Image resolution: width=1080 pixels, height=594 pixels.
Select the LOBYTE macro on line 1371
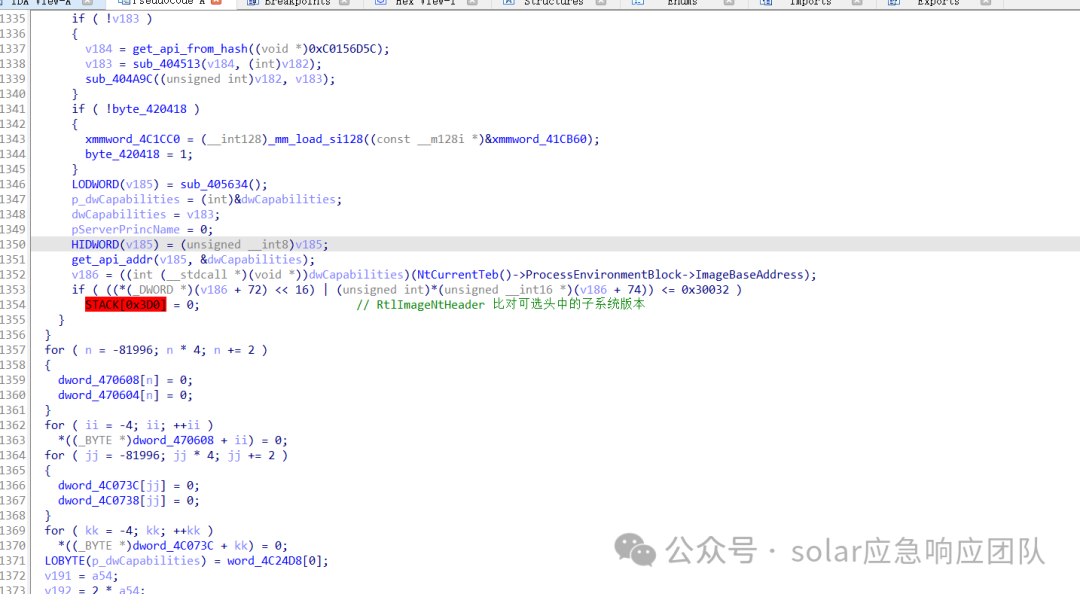(65, 561)
